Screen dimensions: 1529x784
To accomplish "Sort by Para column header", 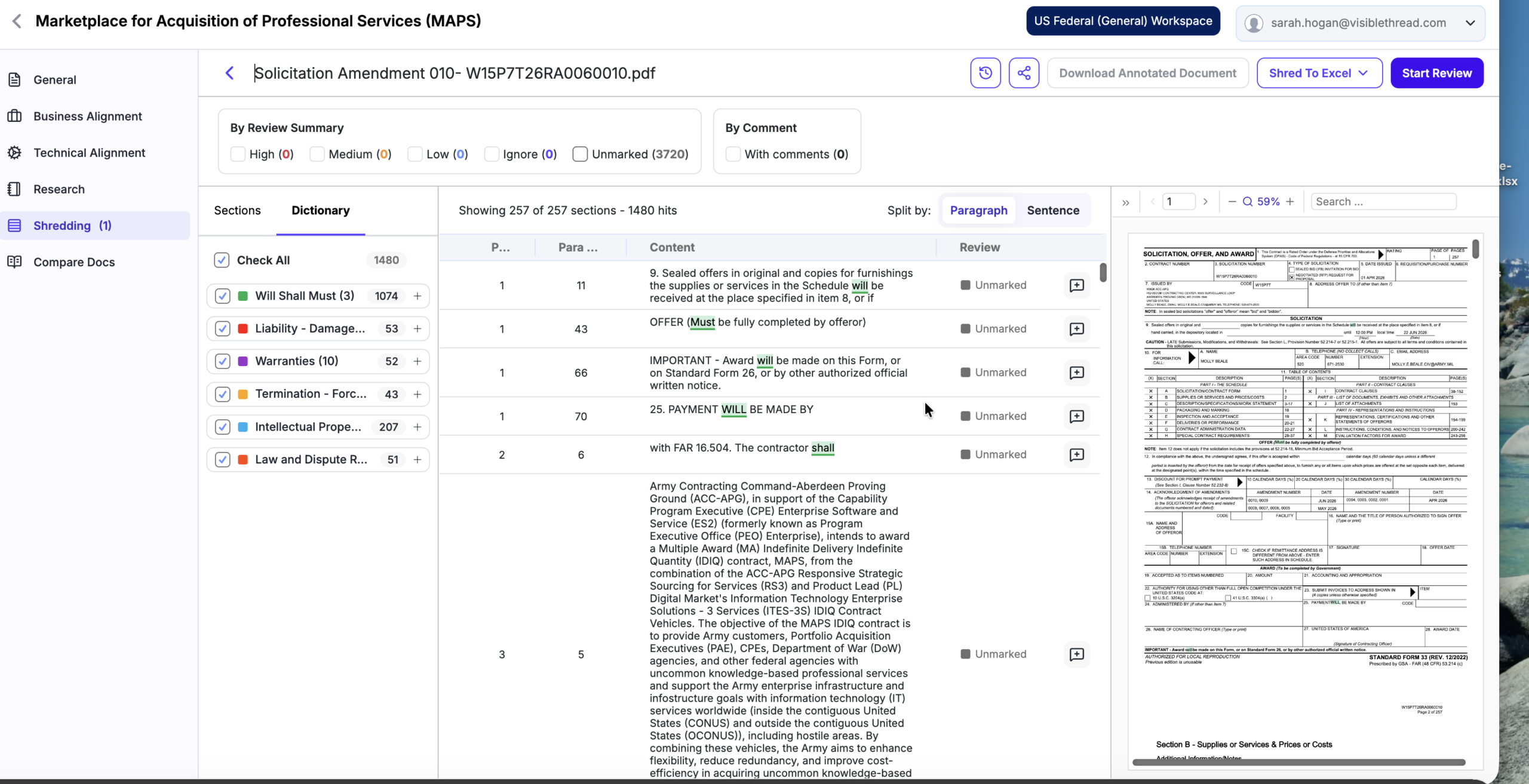I will pos(578,247).
